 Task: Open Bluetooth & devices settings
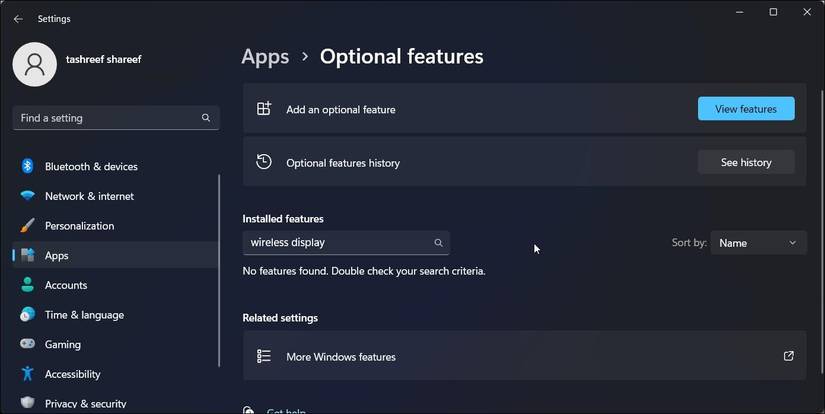tap(91, 166)
